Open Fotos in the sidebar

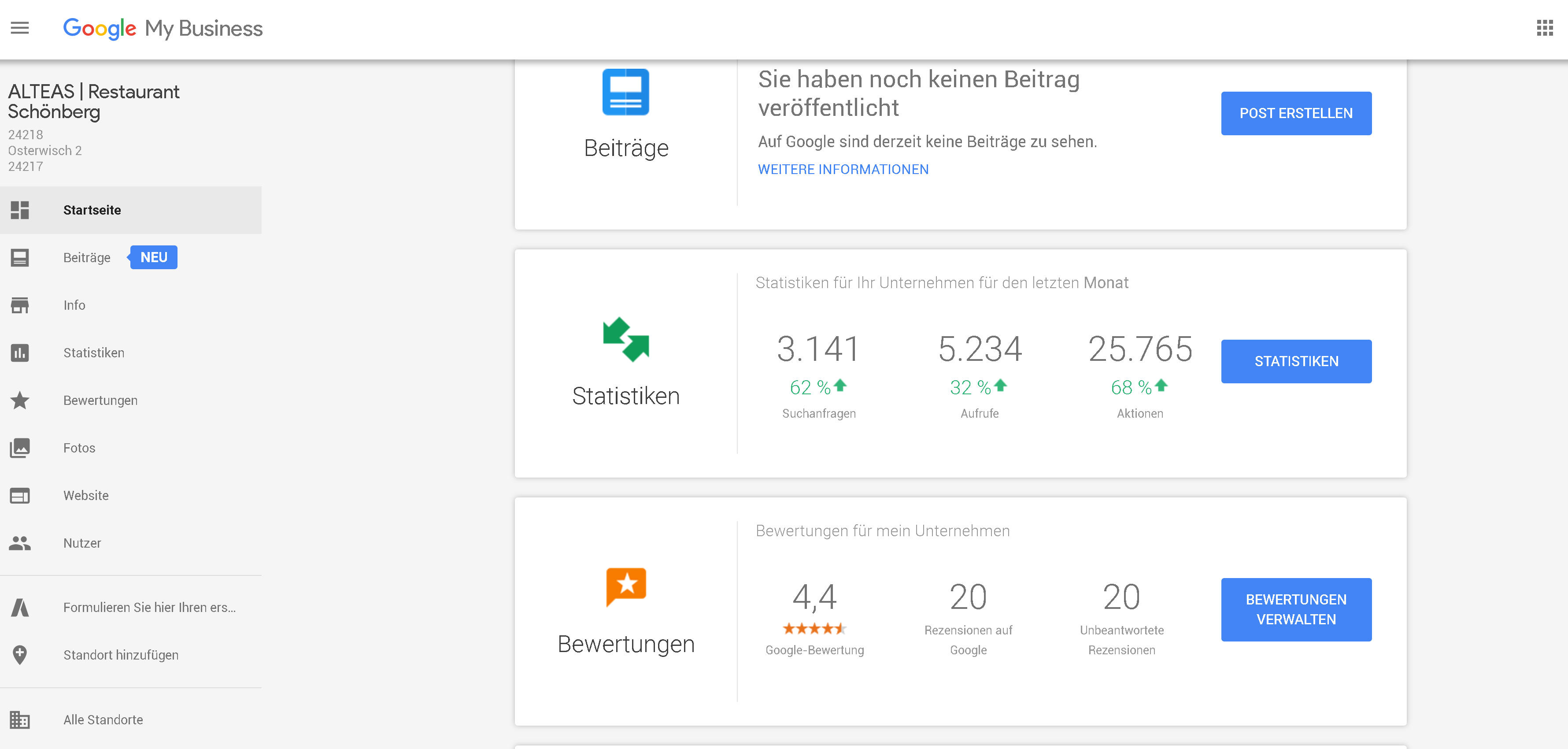(131, 448)
